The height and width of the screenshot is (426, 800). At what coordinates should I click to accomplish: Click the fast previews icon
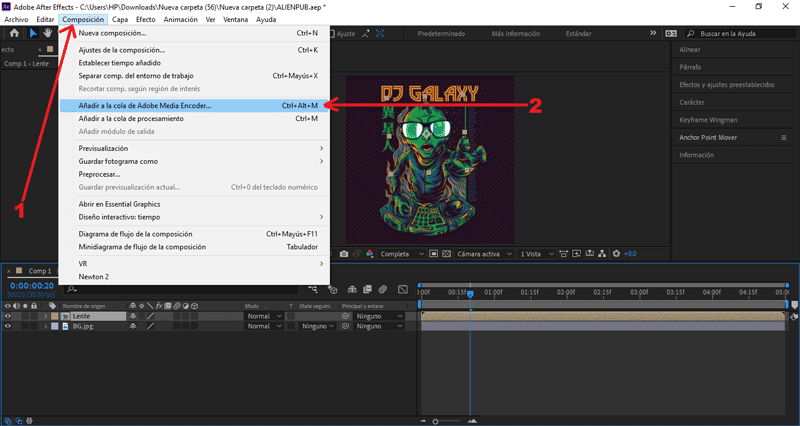(x=577, y=254)
